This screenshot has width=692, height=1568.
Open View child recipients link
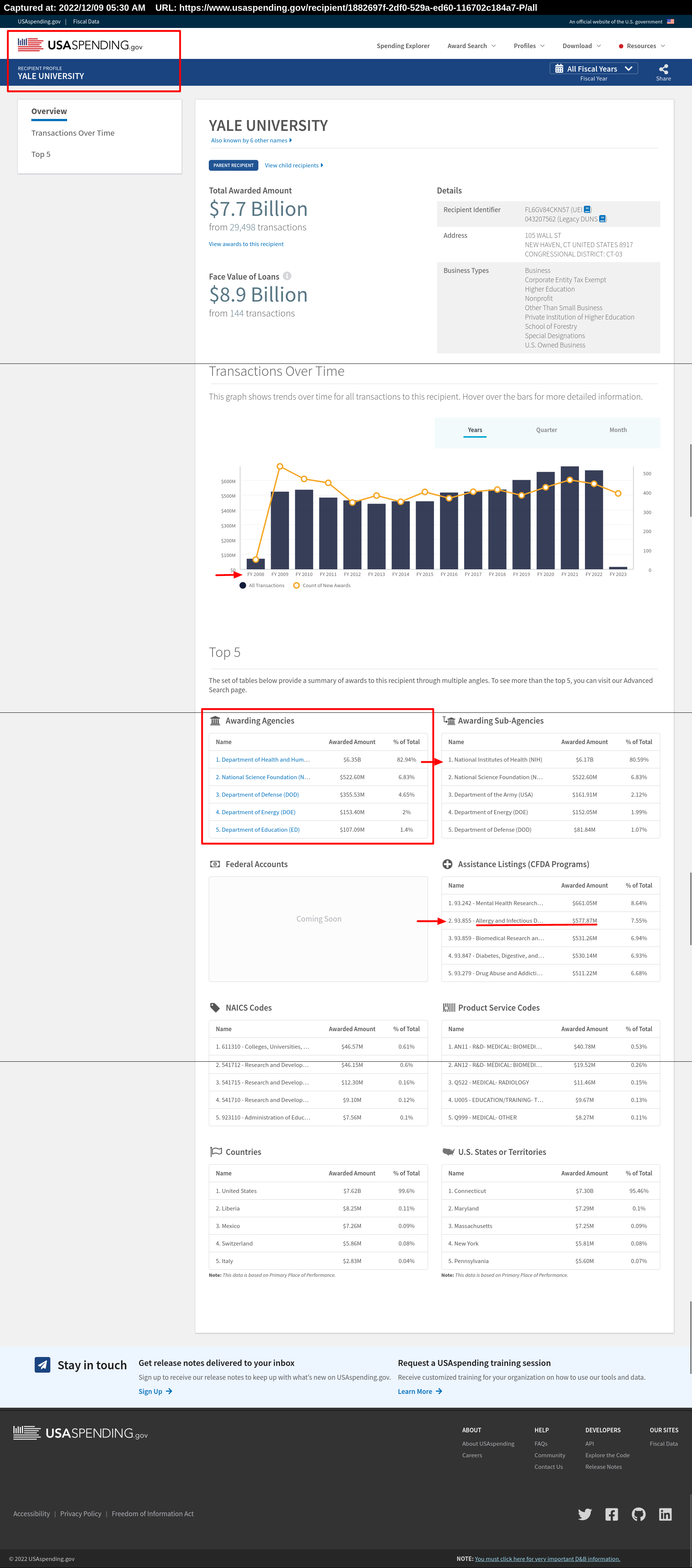point(294,166)
